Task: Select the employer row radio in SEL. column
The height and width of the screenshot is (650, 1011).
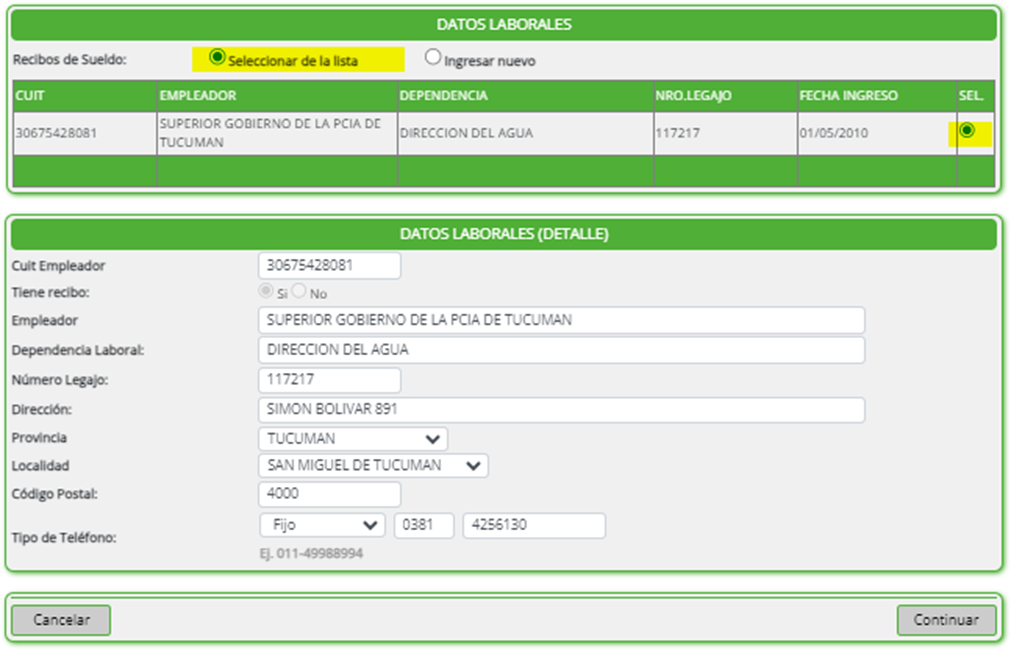Action: (x=967, y=131)
